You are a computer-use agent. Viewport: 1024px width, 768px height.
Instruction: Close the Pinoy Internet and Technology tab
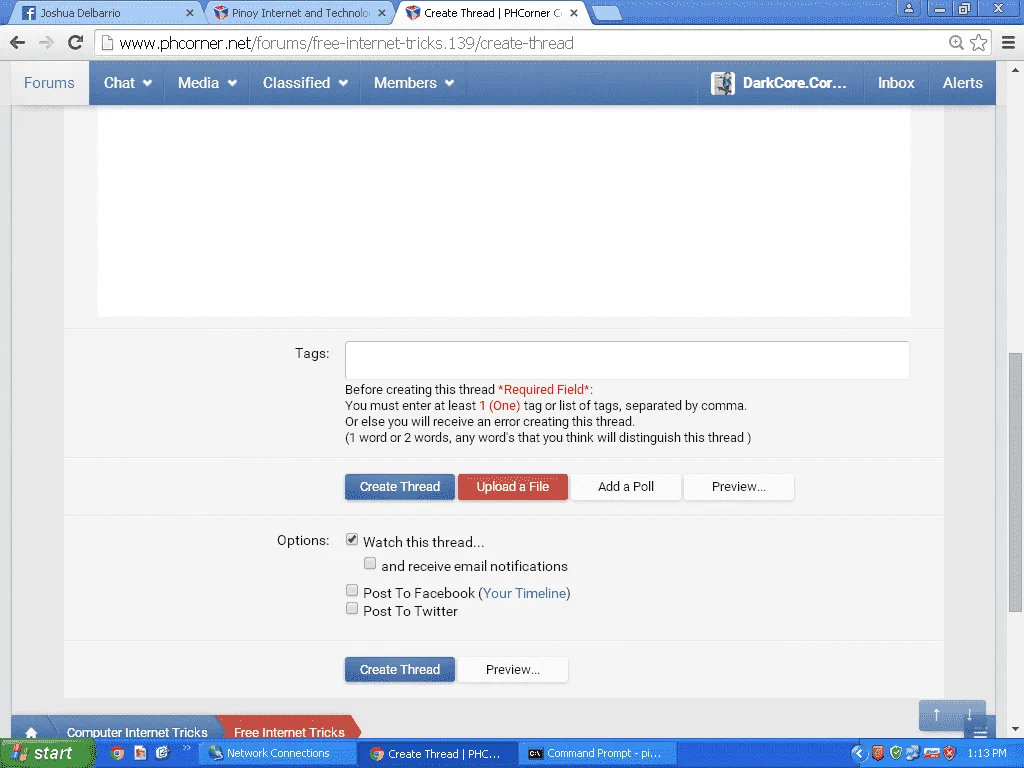coord(382,12)
